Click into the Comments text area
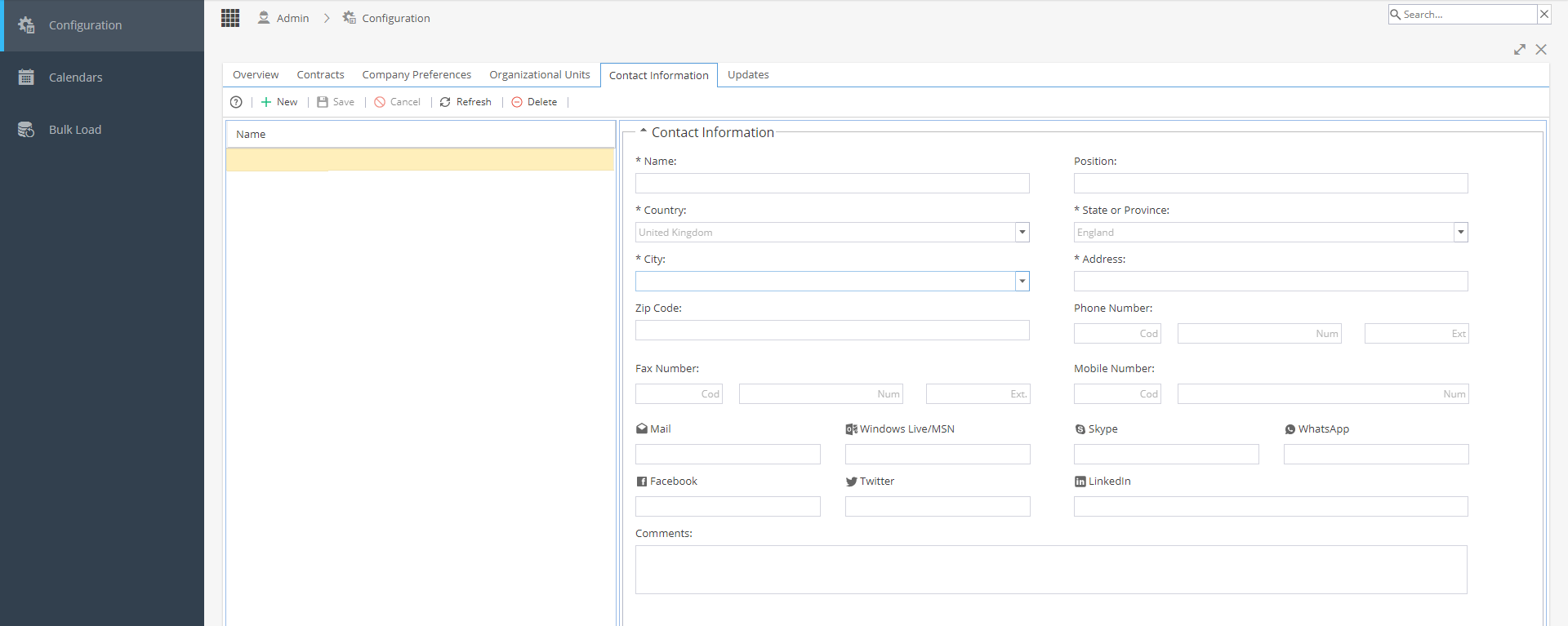This screenshot has width=1568, height=626. [1051, 570]
